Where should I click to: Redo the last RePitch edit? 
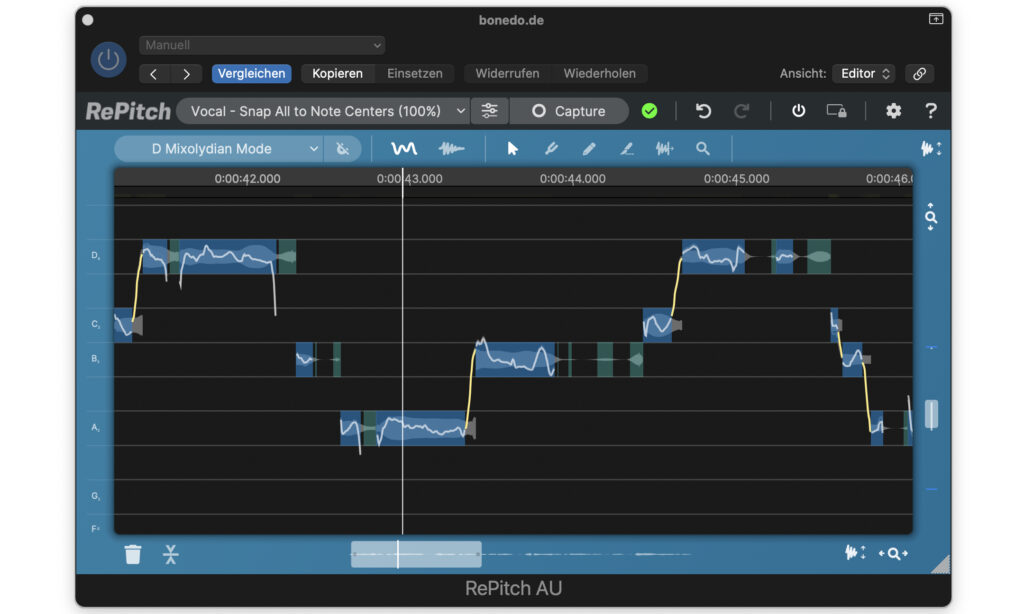741,111
